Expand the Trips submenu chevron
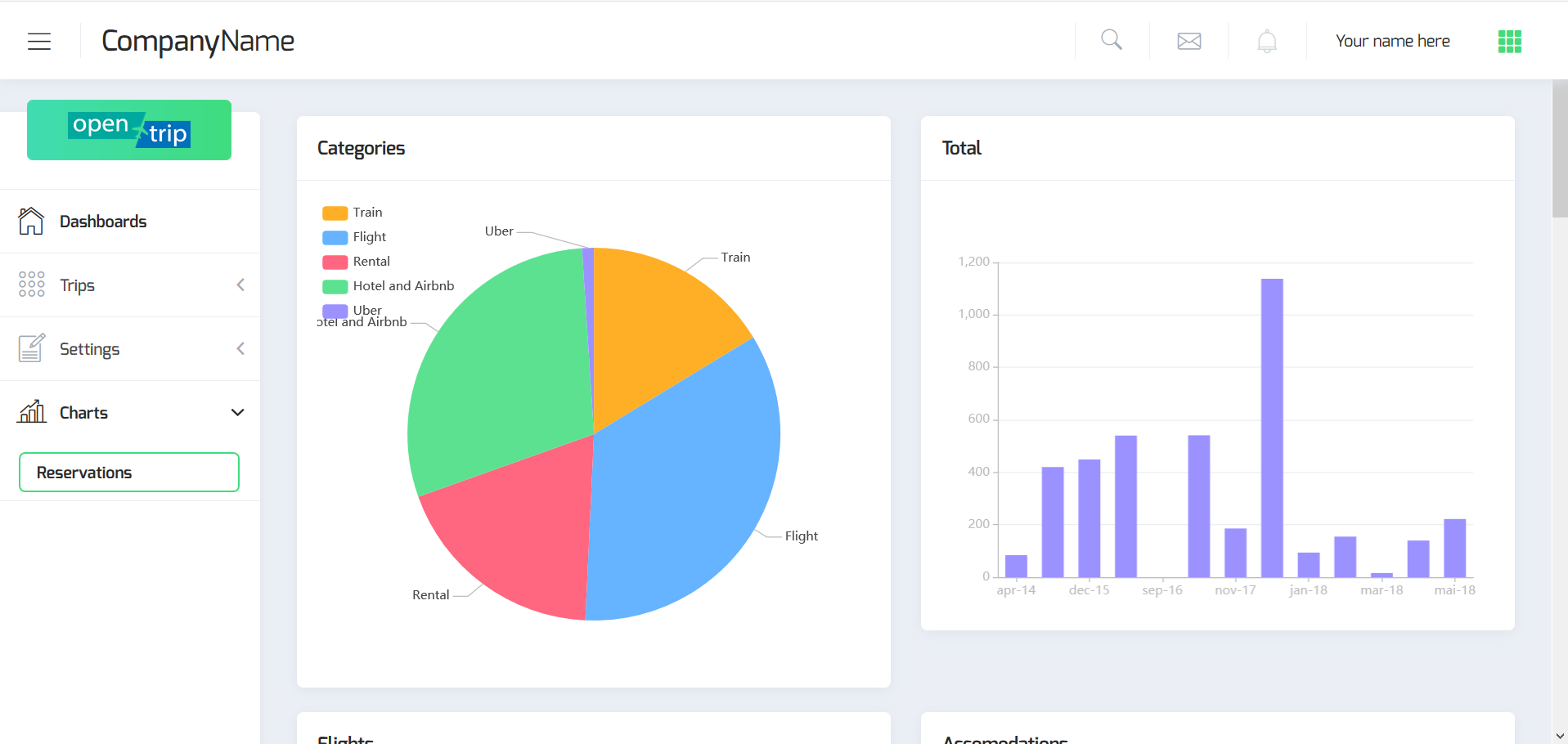Screen dimensions: 1568x744 (x=240, y=285)
